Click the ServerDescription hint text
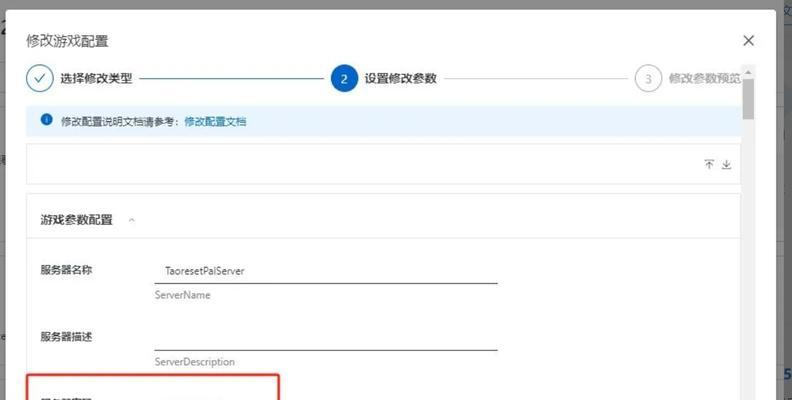 (x=194, y=362)
